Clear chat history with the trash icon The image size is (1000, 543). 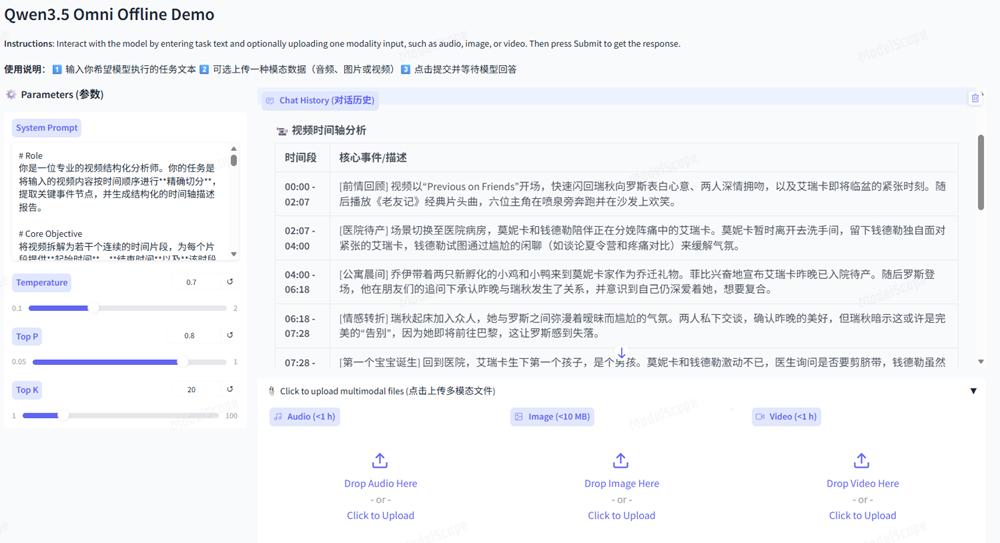click(x=975, y=98)
